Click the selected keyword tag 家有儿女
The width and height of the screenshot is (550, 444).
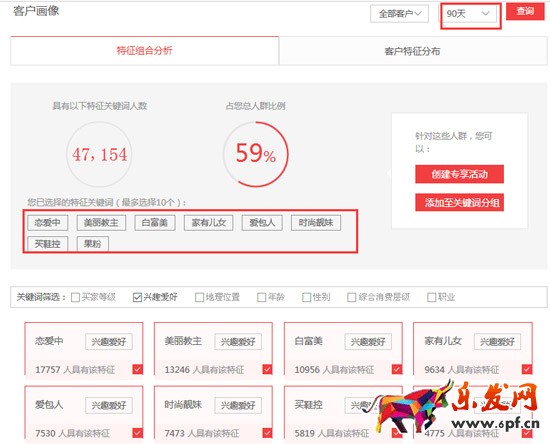[x=209, y=223]
